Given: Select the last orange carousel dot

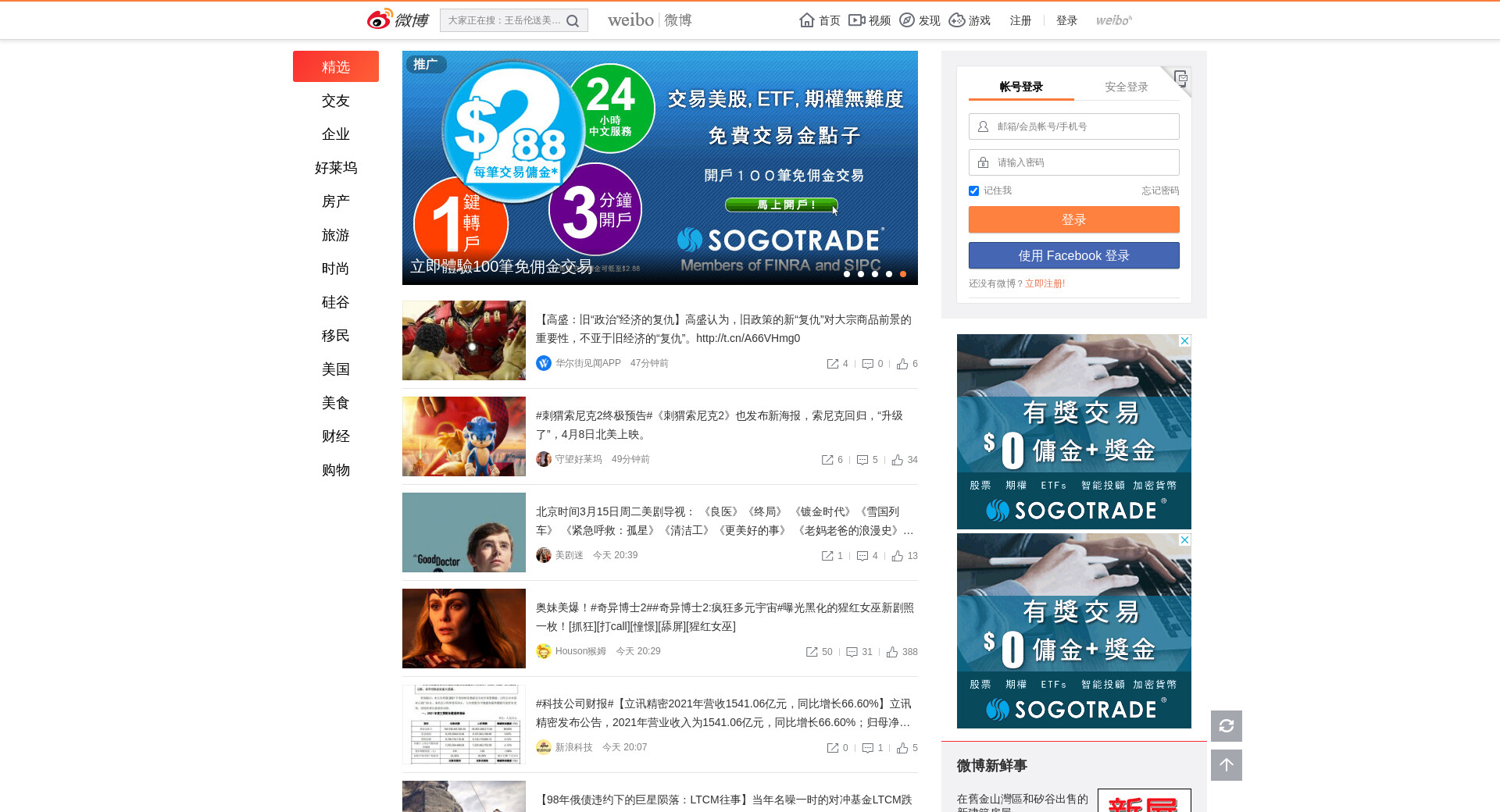Looking at the screenshot, I should 903,274.
